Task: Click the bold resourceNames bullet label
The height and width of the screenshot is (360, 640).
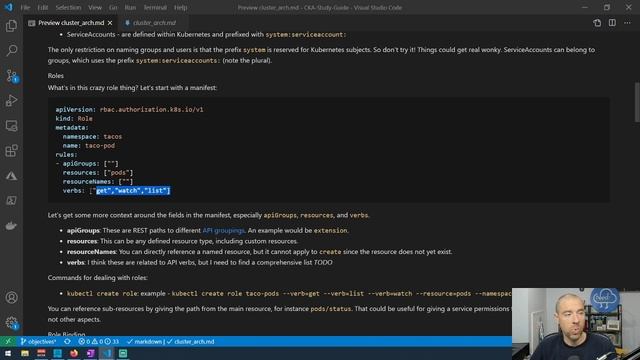Action: (91, 252)
